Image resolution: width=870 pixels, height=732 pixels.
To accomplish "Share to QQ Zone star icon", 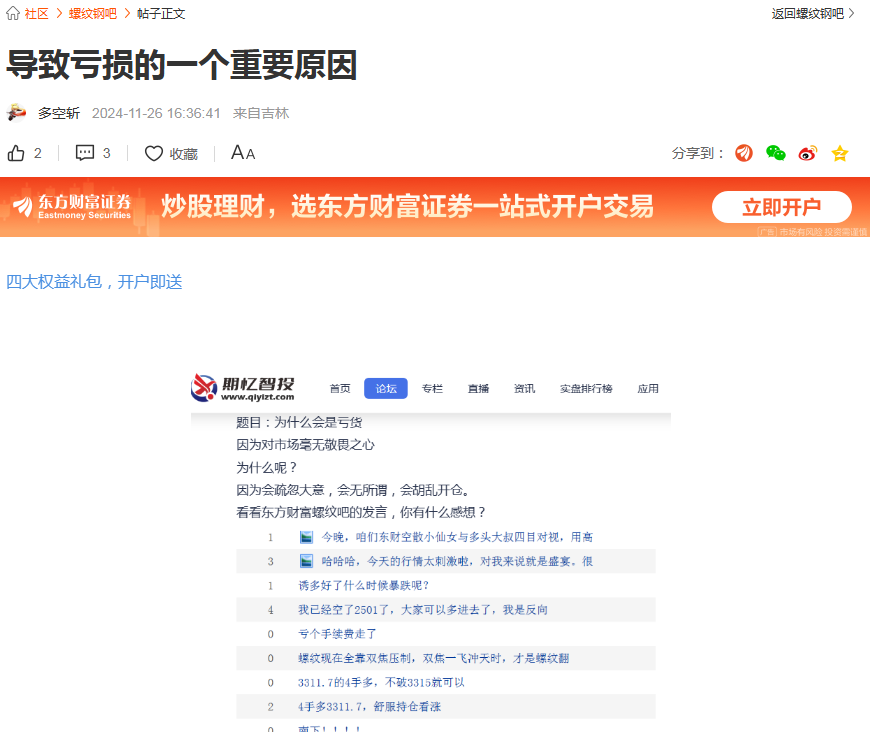I will pyautogui.click(x=840, y=153).
